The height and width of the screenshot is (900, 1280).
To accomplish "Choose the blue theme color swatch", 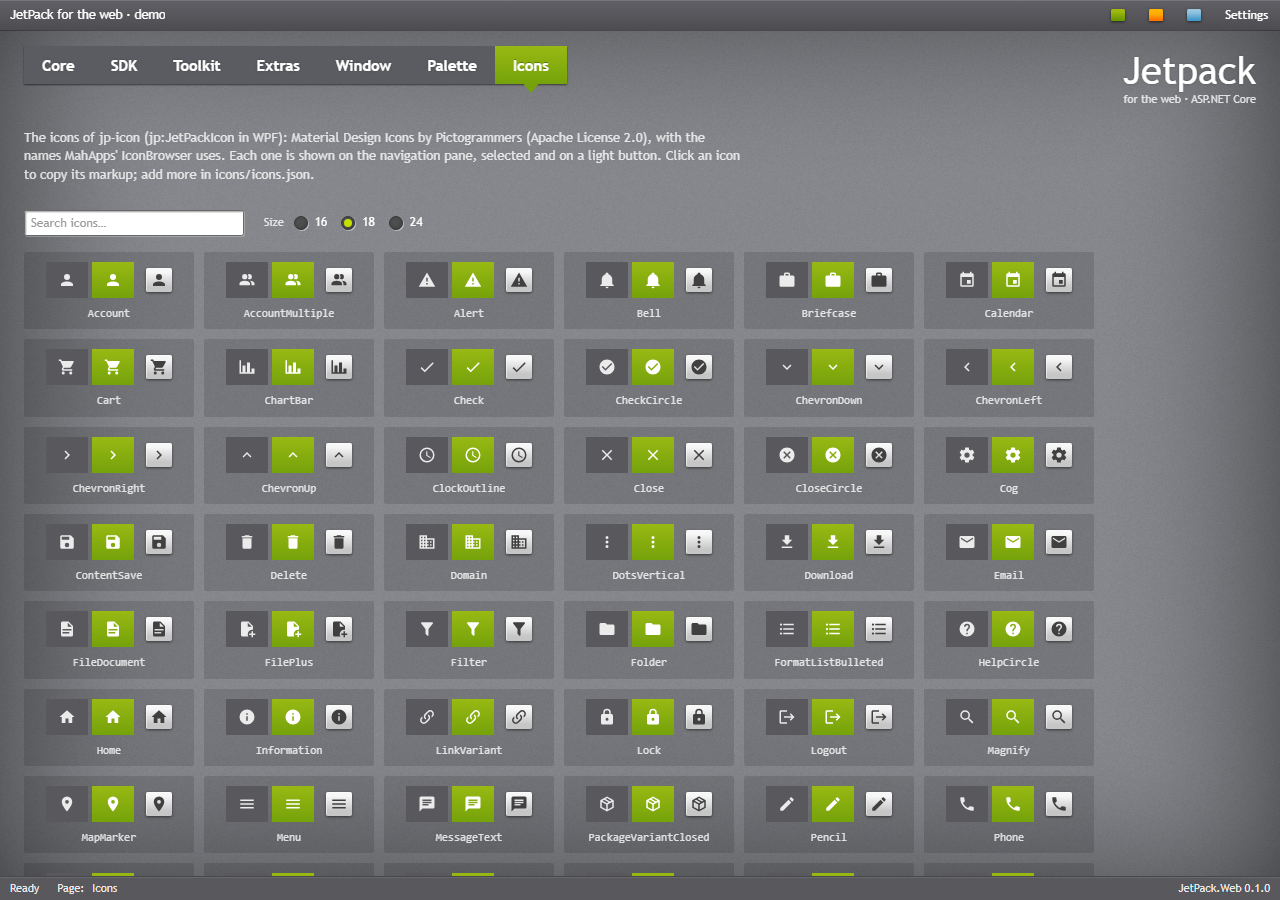I will pos(1194,15).
